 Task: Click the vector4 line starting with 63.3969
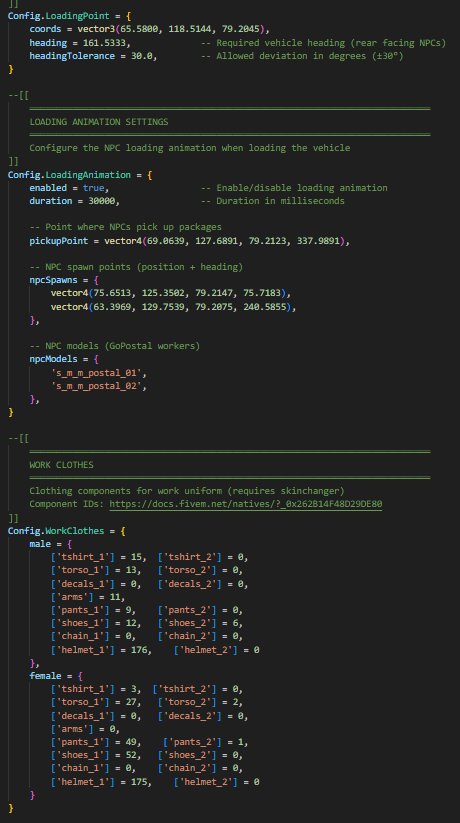pyautogui.click(x=174, y=307)
